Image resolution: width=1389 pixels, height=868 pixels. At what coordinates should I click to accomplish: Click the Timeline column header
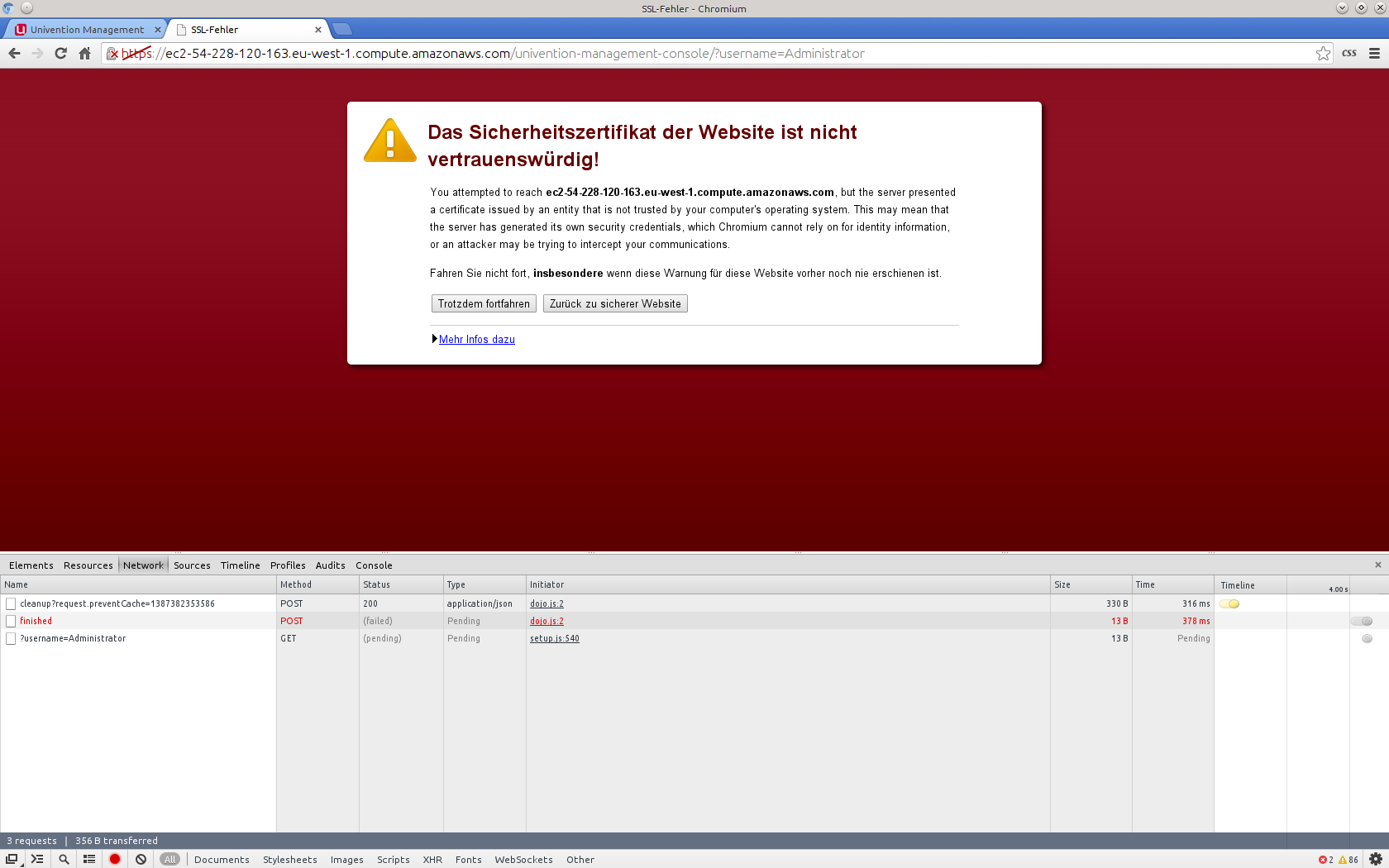[x=1238, y=584]
